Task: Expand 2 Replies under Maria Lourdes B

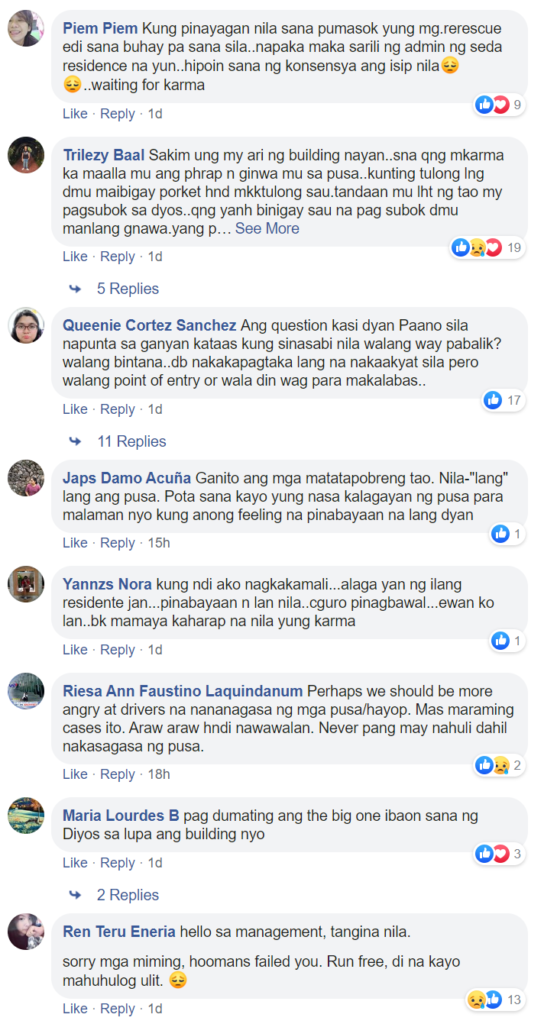Action: [x=127, y=895]
